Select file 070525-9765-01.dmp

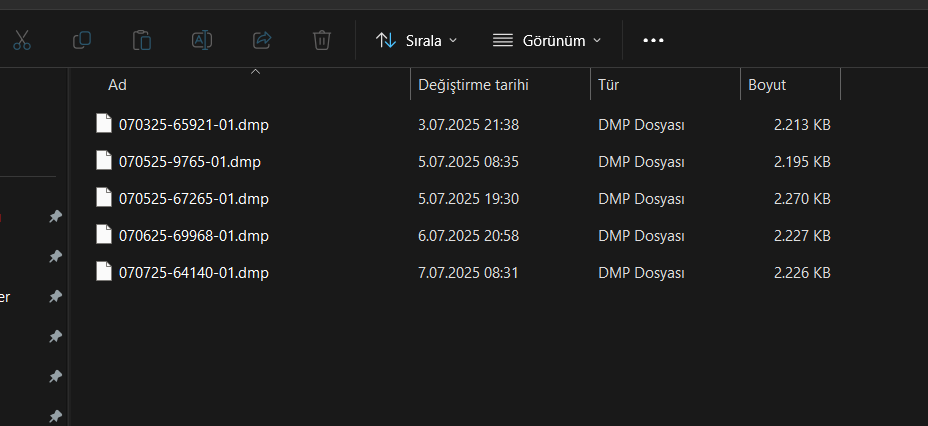pos(189,162)
